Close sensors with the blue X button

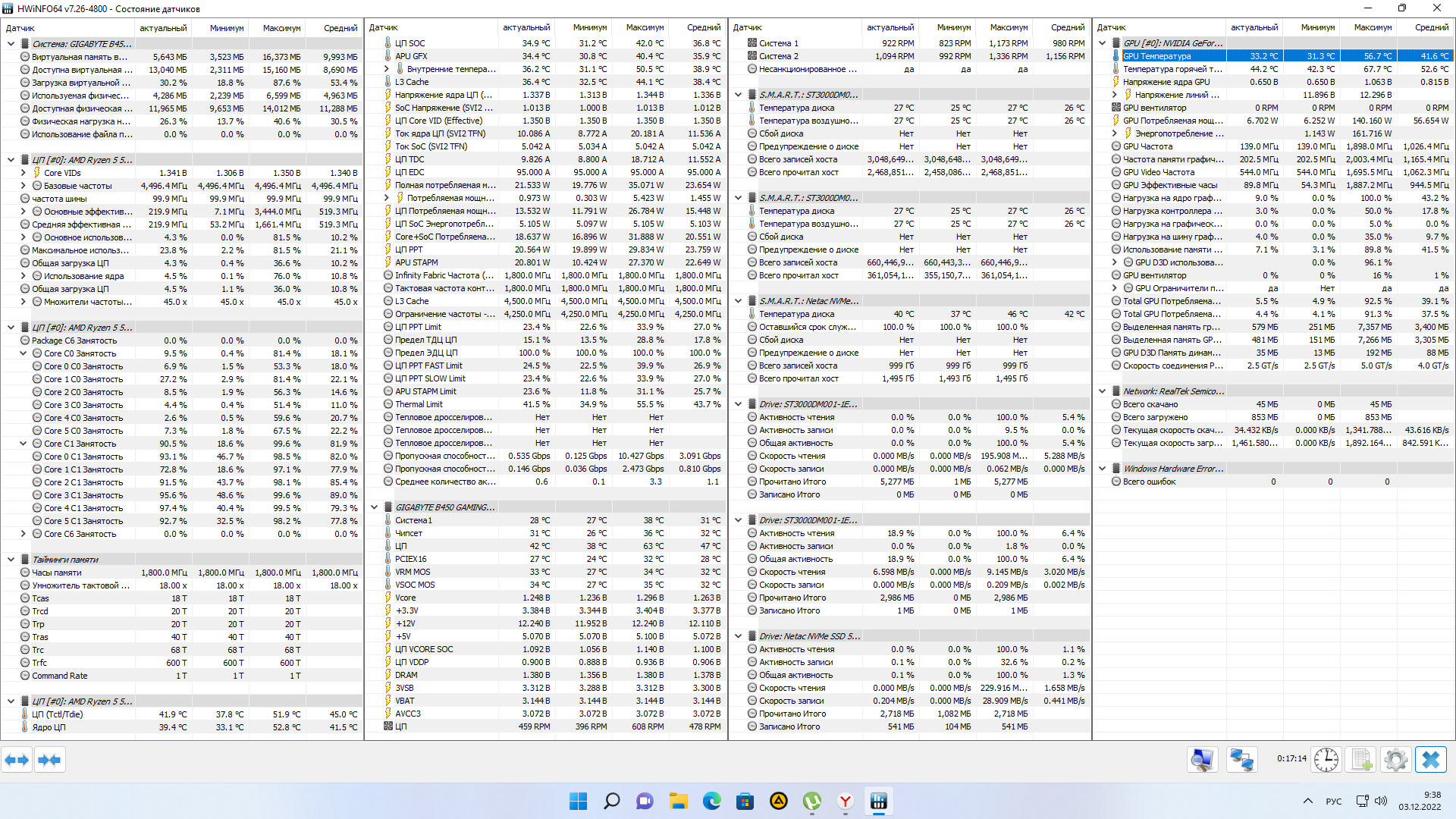click(x=1430, y=760)
